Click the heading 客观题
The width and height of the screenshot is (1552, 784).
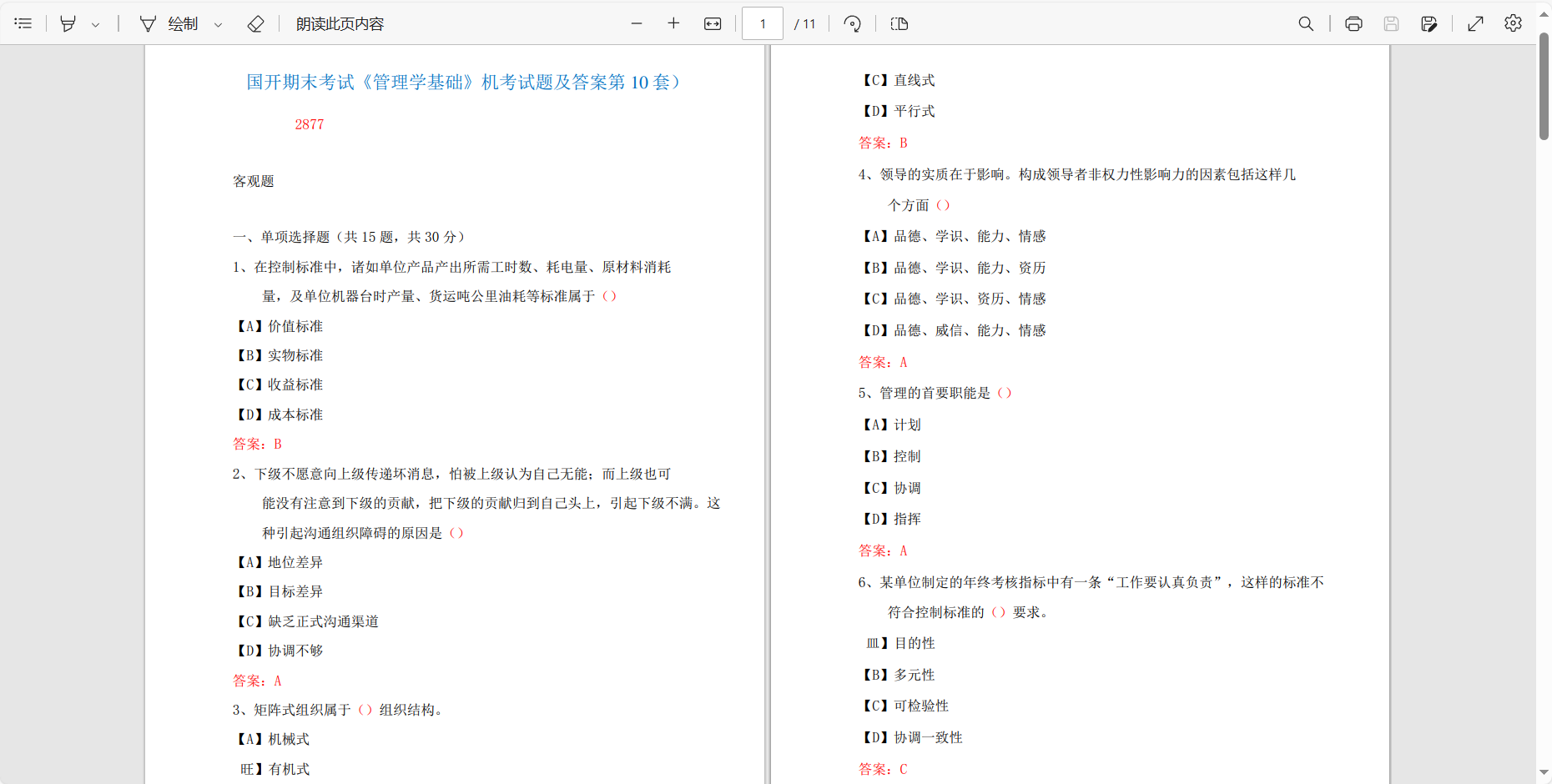(254, 181)
